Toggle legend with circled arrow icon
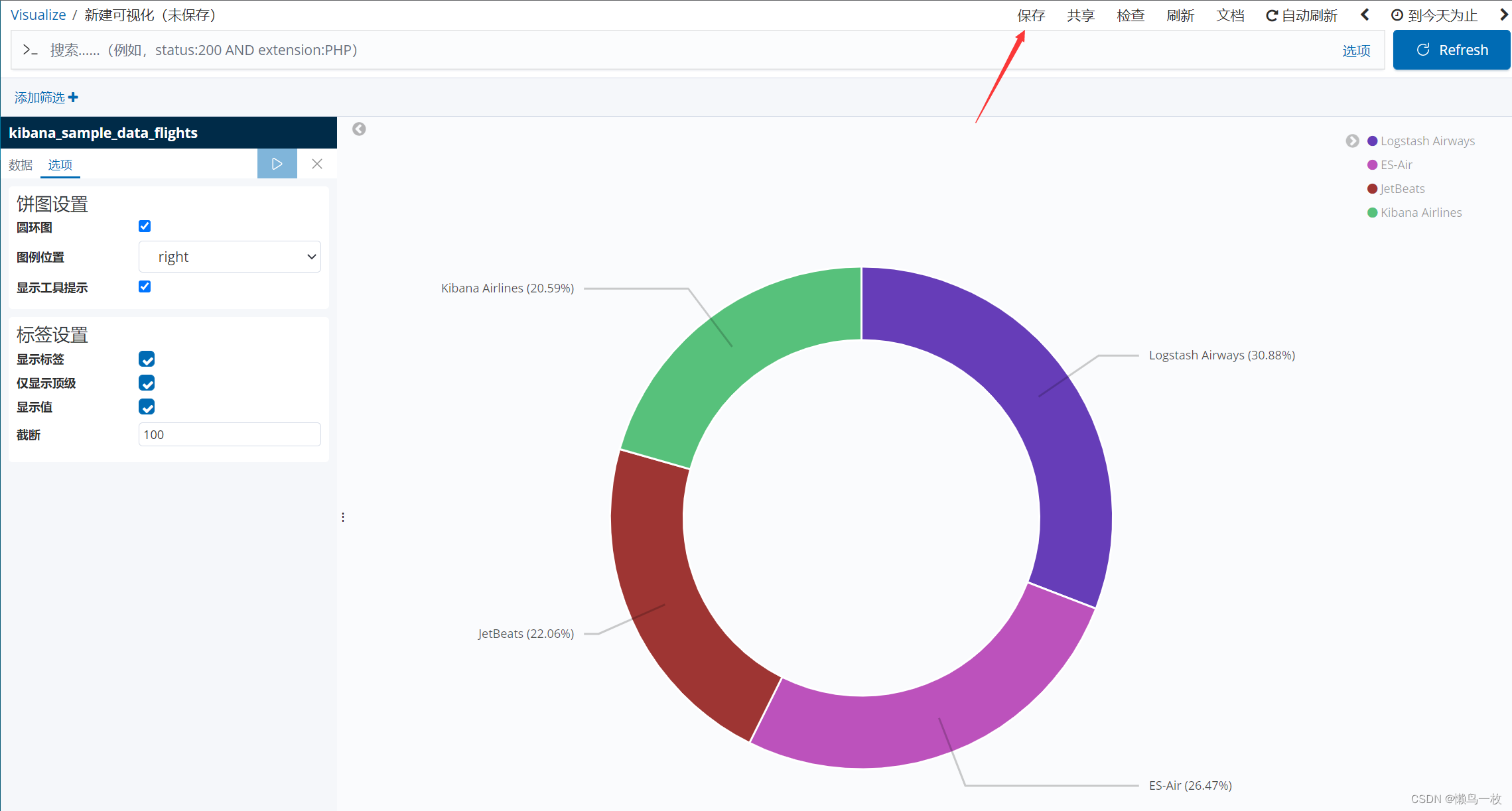1512x811 pixels. (x=1352, y=141)
